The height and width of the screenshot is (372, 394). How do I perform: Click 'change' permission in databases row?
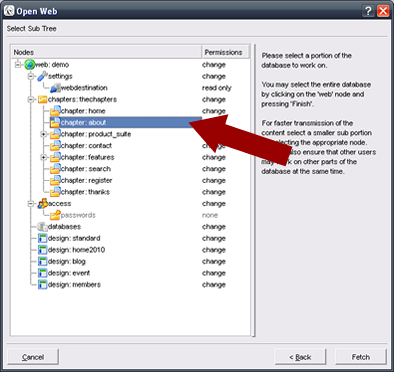click(x=214, y=227)
